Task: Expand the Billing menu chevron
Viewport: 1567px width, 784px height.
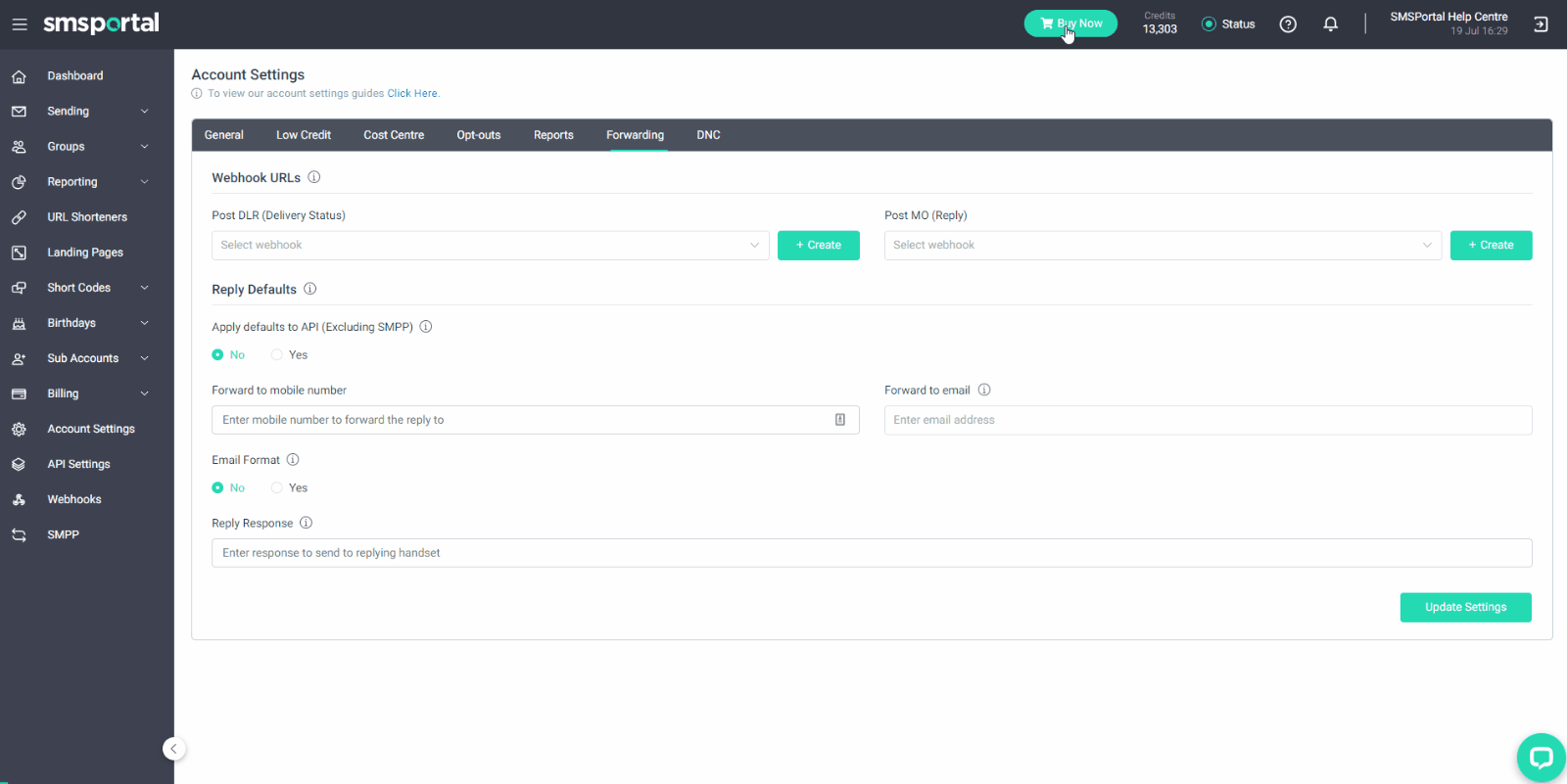Action: point(145,393)
